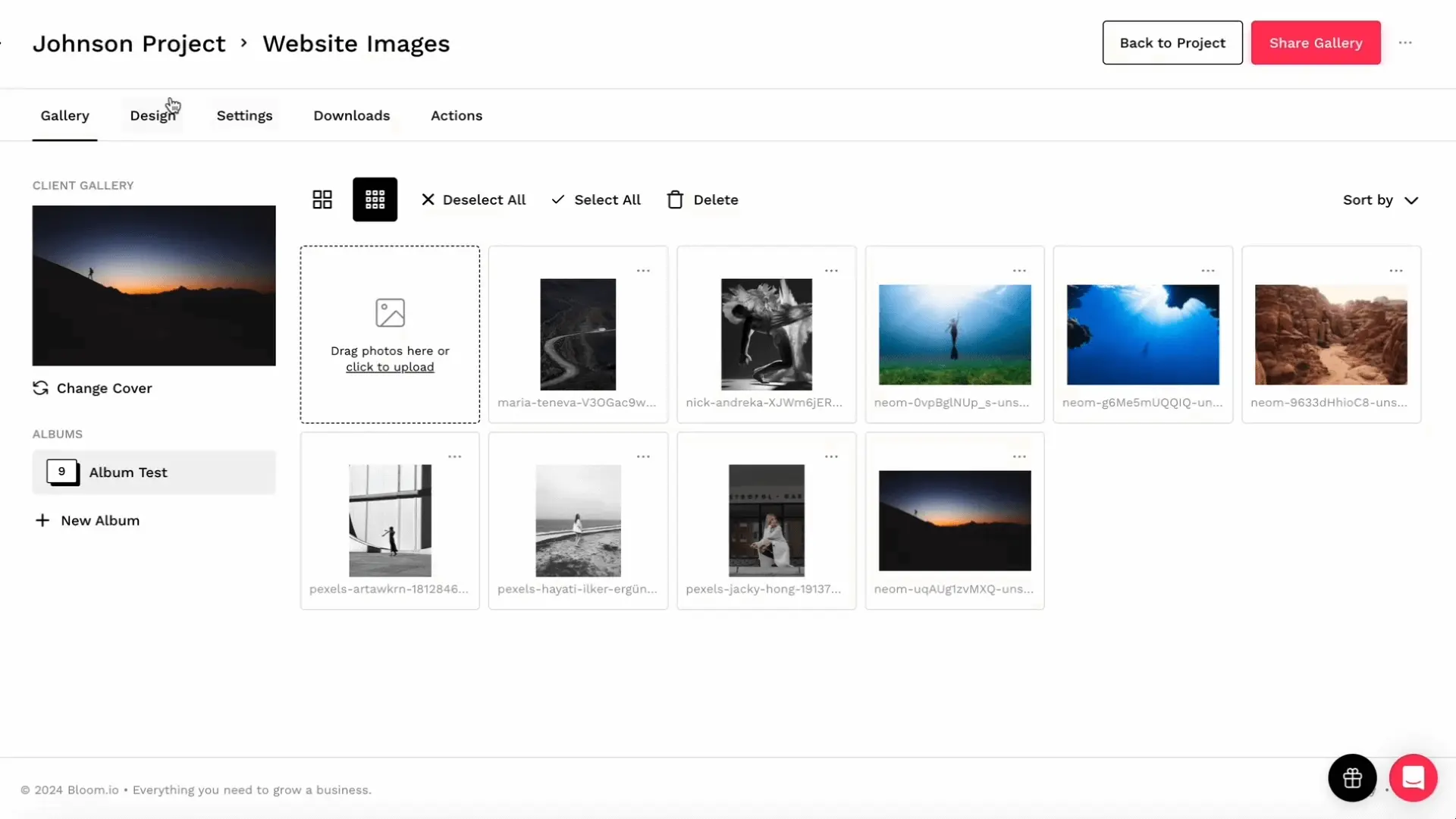
Task: Click the Change Cover refresh icon
Action: [x=40, y=388]
